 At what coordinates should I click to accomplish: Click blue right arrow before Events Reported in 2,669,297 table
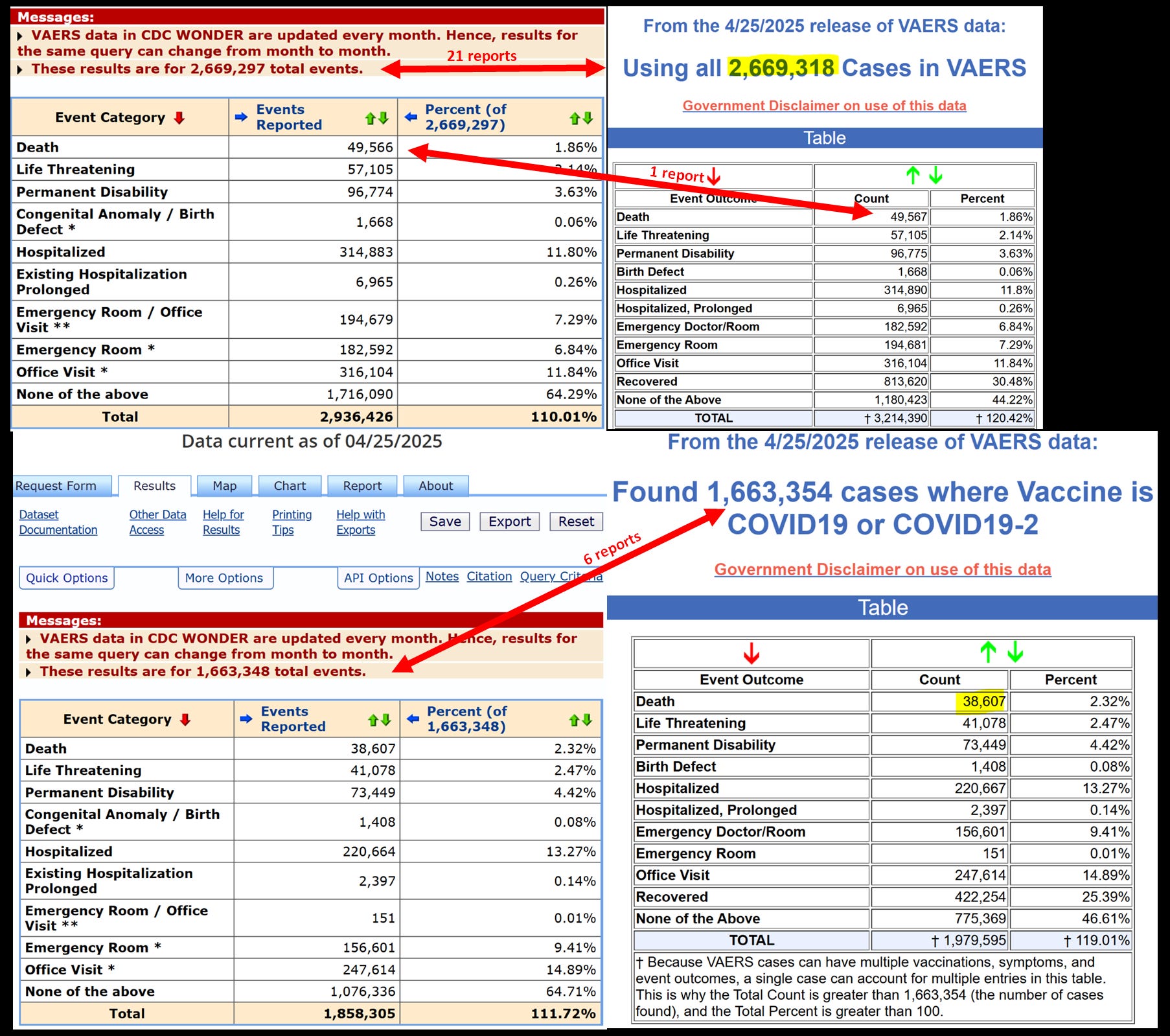point(241,117)
